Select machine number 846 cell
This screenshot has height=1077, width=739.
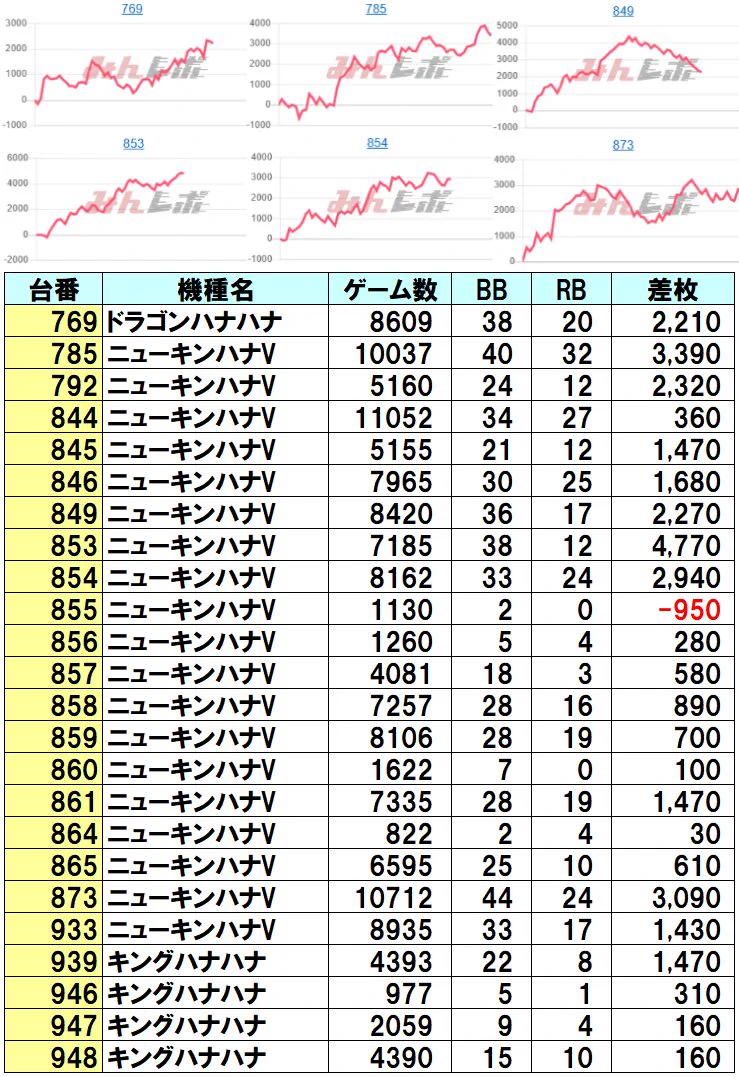click(x=54, y=481)
